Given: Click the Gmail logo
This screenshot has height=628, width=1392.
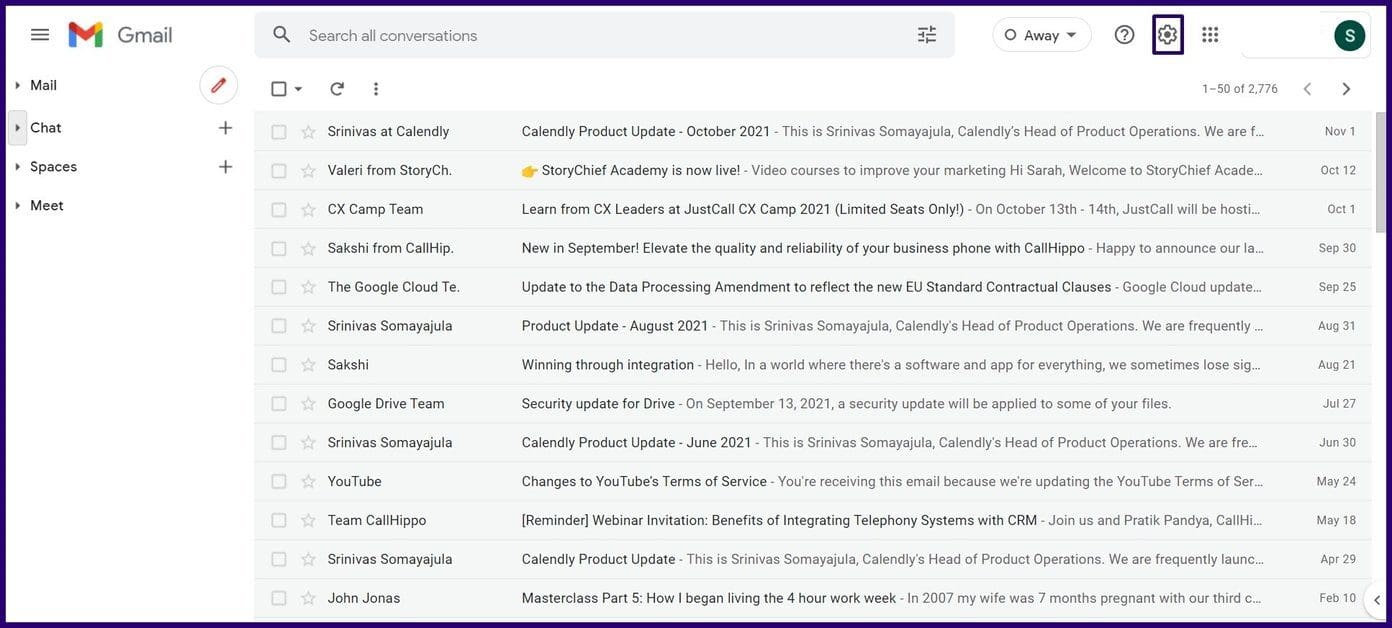Looking at the screenshot, I should coord(120,35).
